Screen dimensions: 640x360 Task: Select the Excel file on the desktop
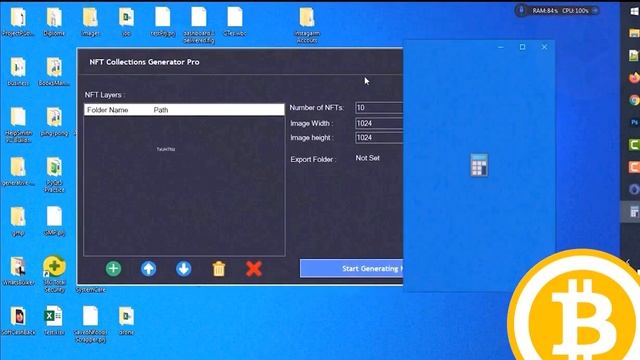click(x=54, y=321)
